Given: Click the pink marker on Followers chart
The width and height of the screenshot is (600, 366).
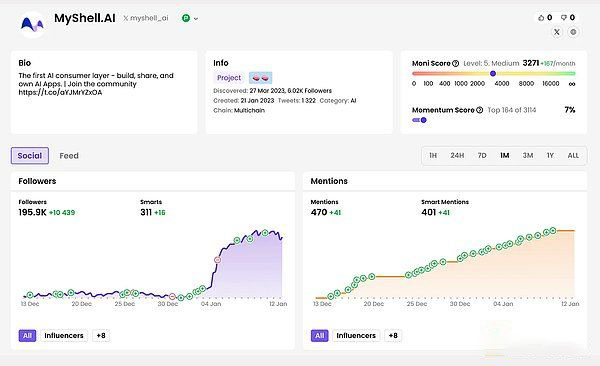Looking at the screenshot, I should pyautogui.click(x=217, y=260).
